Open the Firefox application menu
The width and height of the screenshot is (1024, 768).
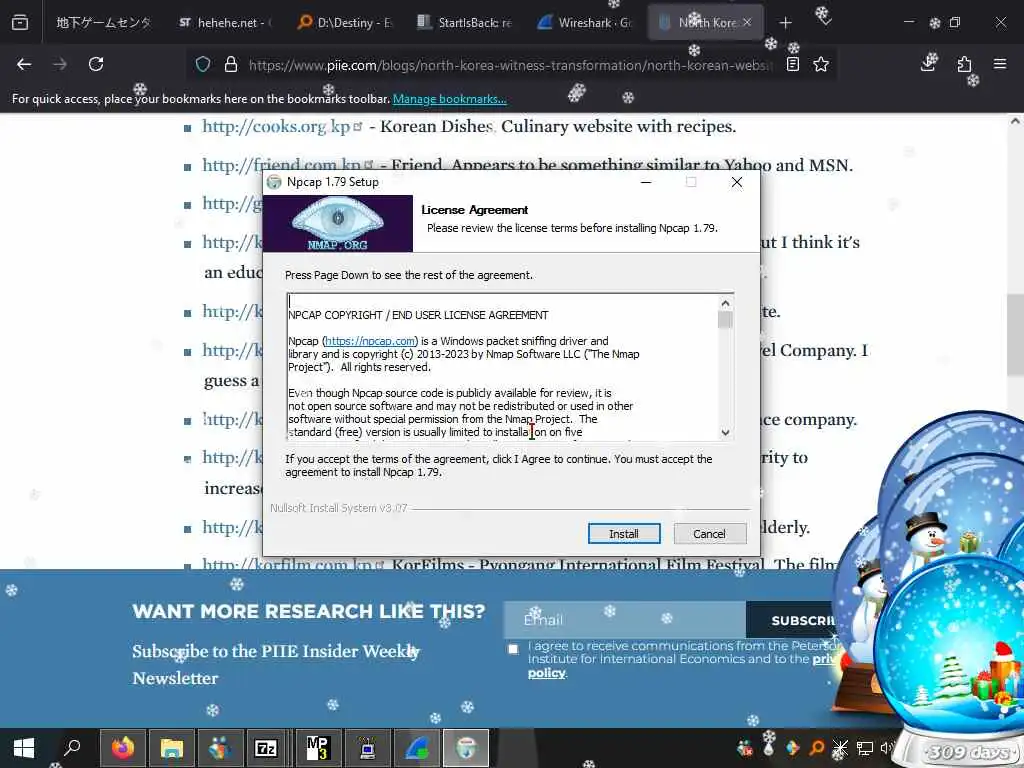click(1000, 64)
